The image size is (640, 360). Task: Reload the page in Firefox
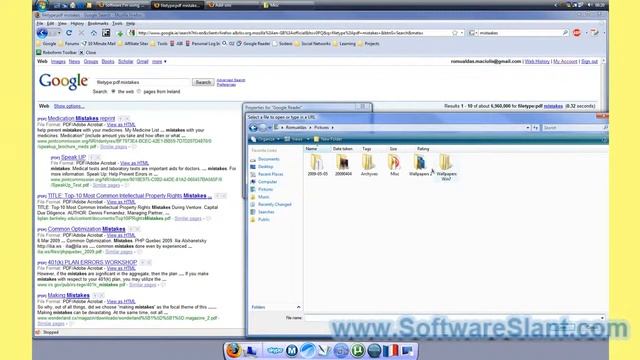(x=69, y=33)
